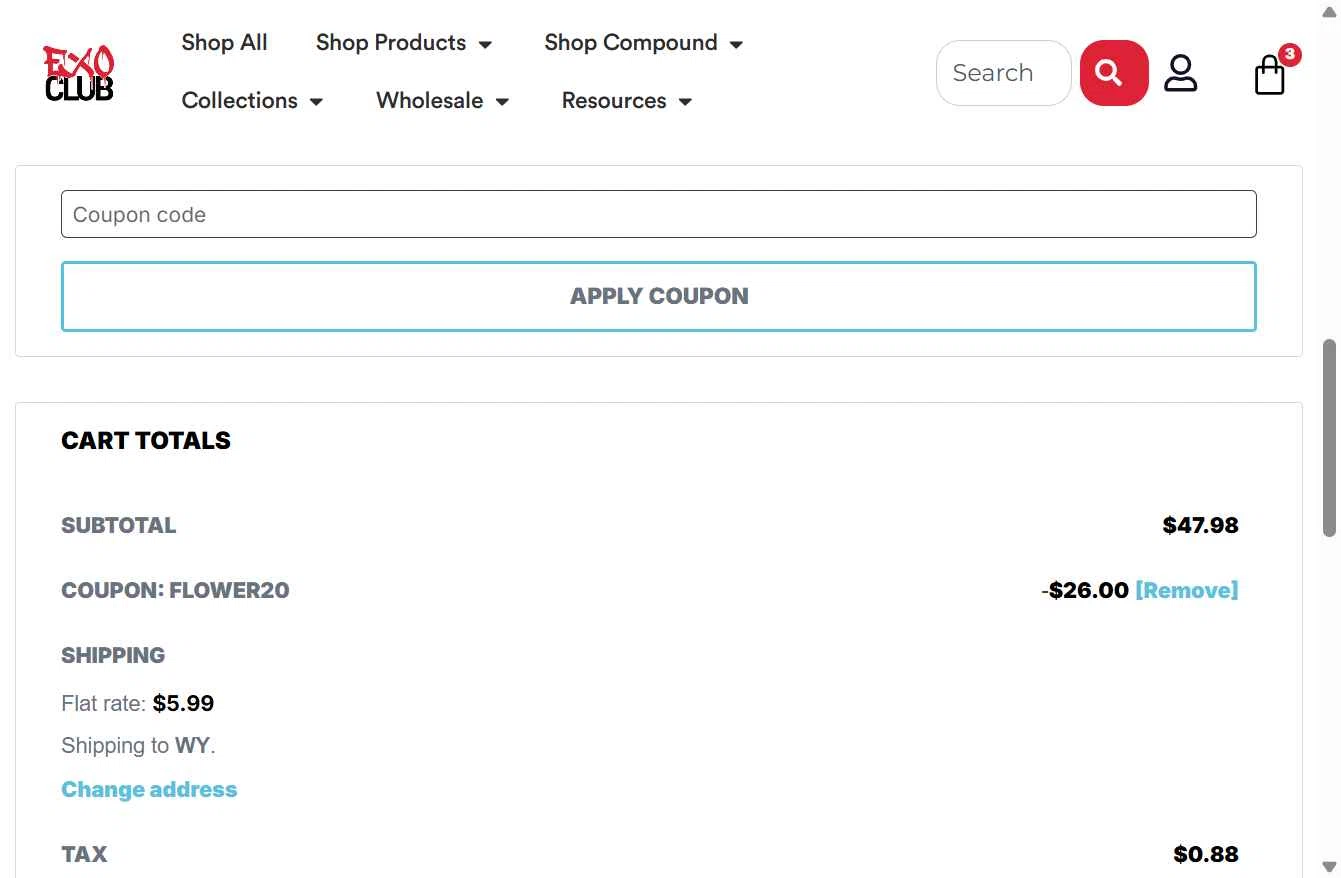Select the tax amount $0.88
The image size is (1341, 878).
click(x=1206, y=854)
